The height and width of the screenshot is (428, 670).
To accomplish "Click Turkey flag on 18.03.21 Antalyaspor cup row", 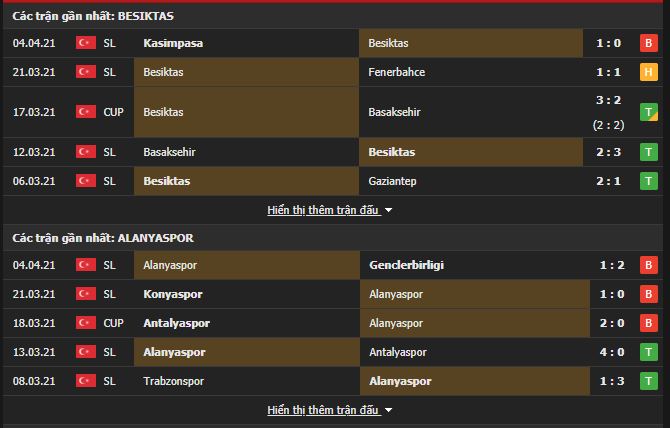I will tap(86, 323).
